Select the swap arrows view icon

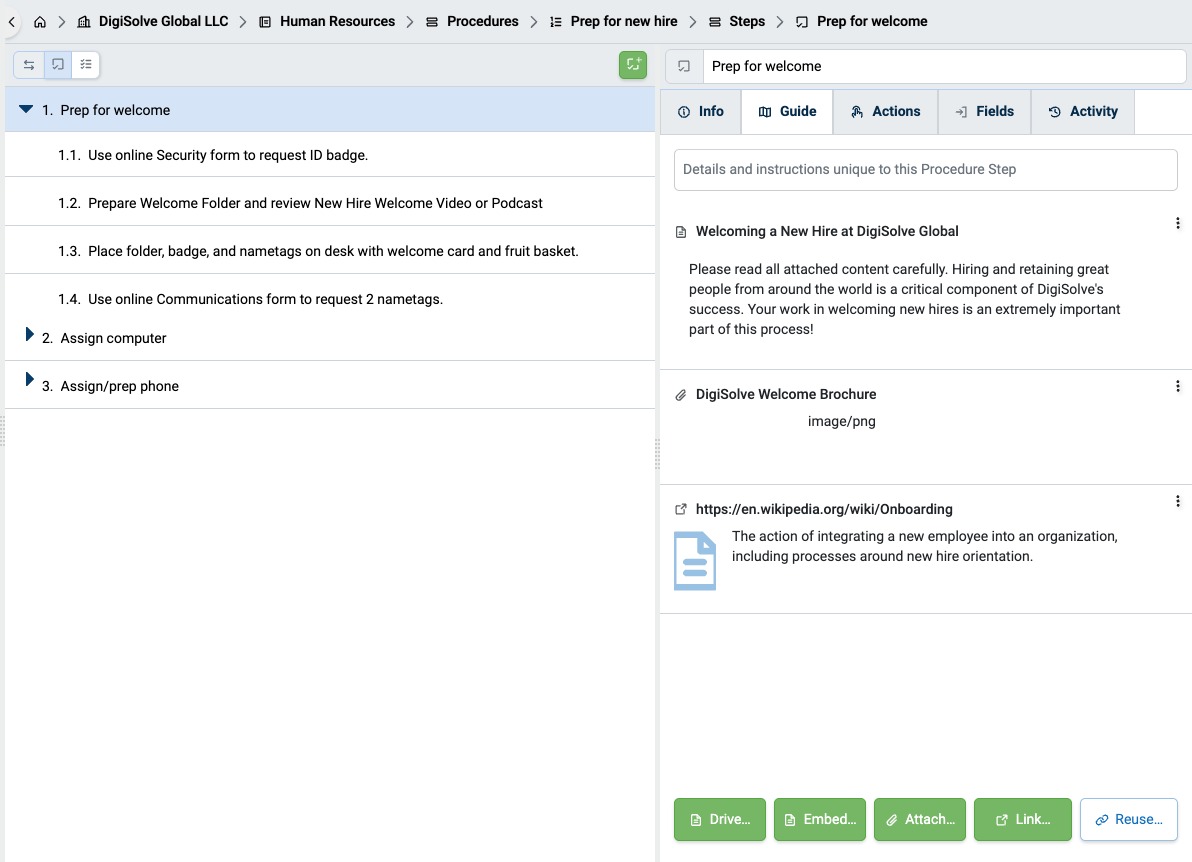coord(29,65)
